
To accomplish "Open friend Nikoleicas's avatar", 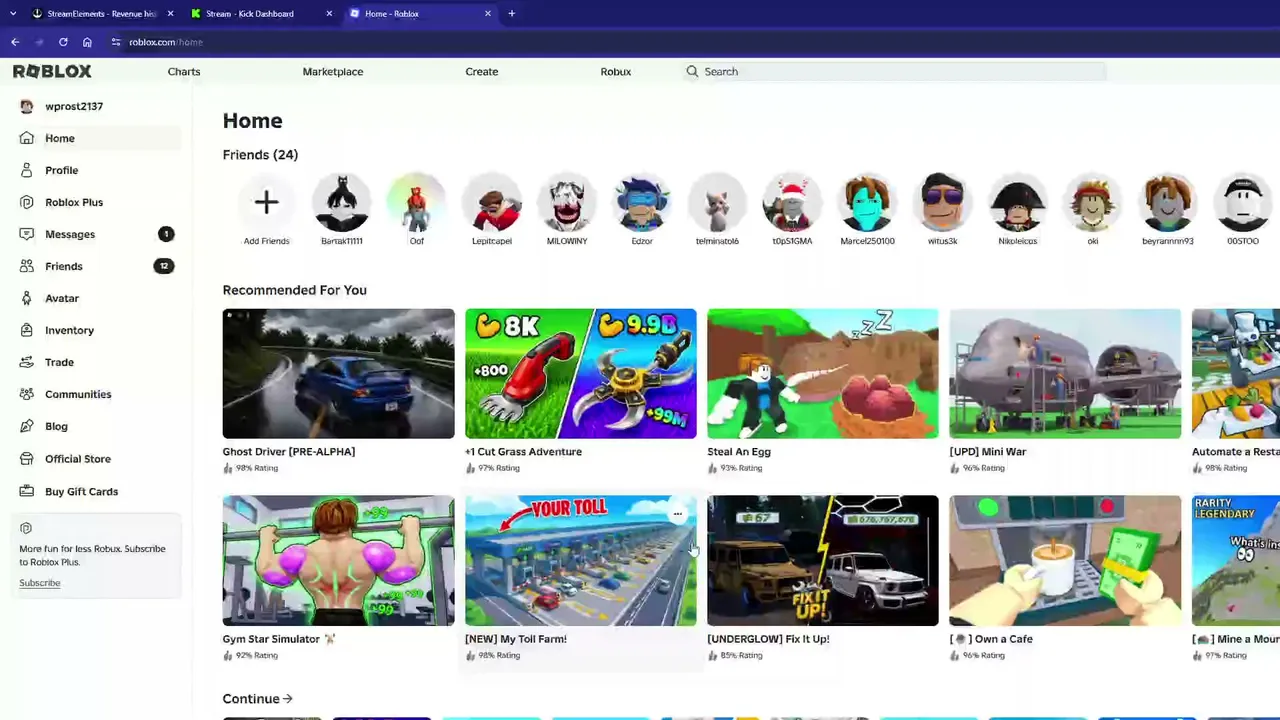I will 1017,203.
